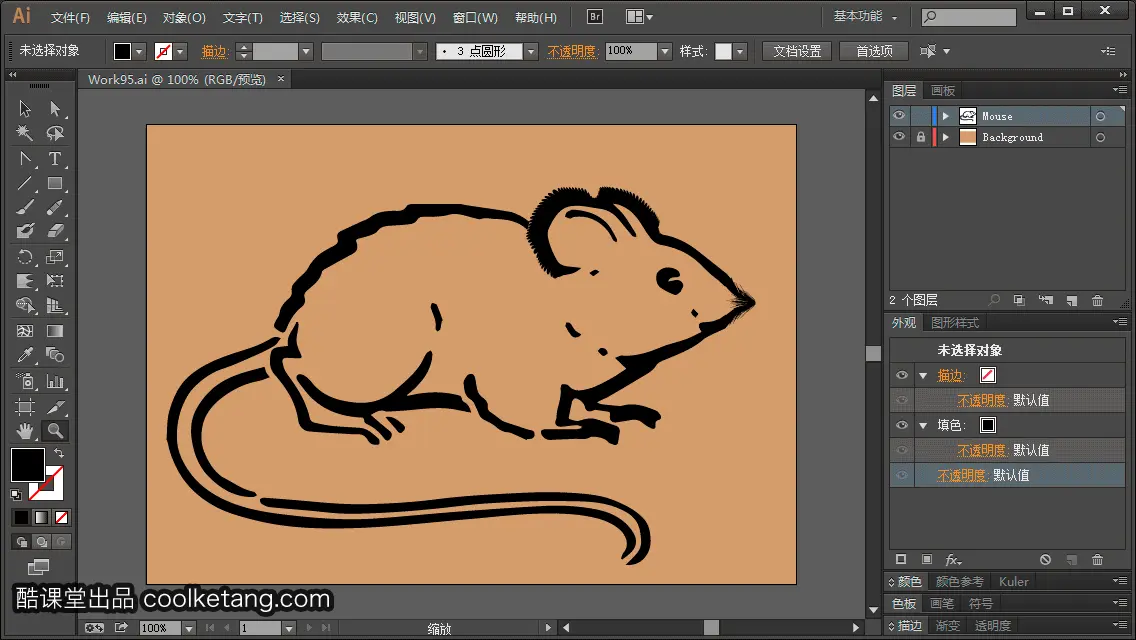Screen dimensions: 1136x640
Task: Toggle fill attribute visibility in Appearance
Action: pos(902,425)
